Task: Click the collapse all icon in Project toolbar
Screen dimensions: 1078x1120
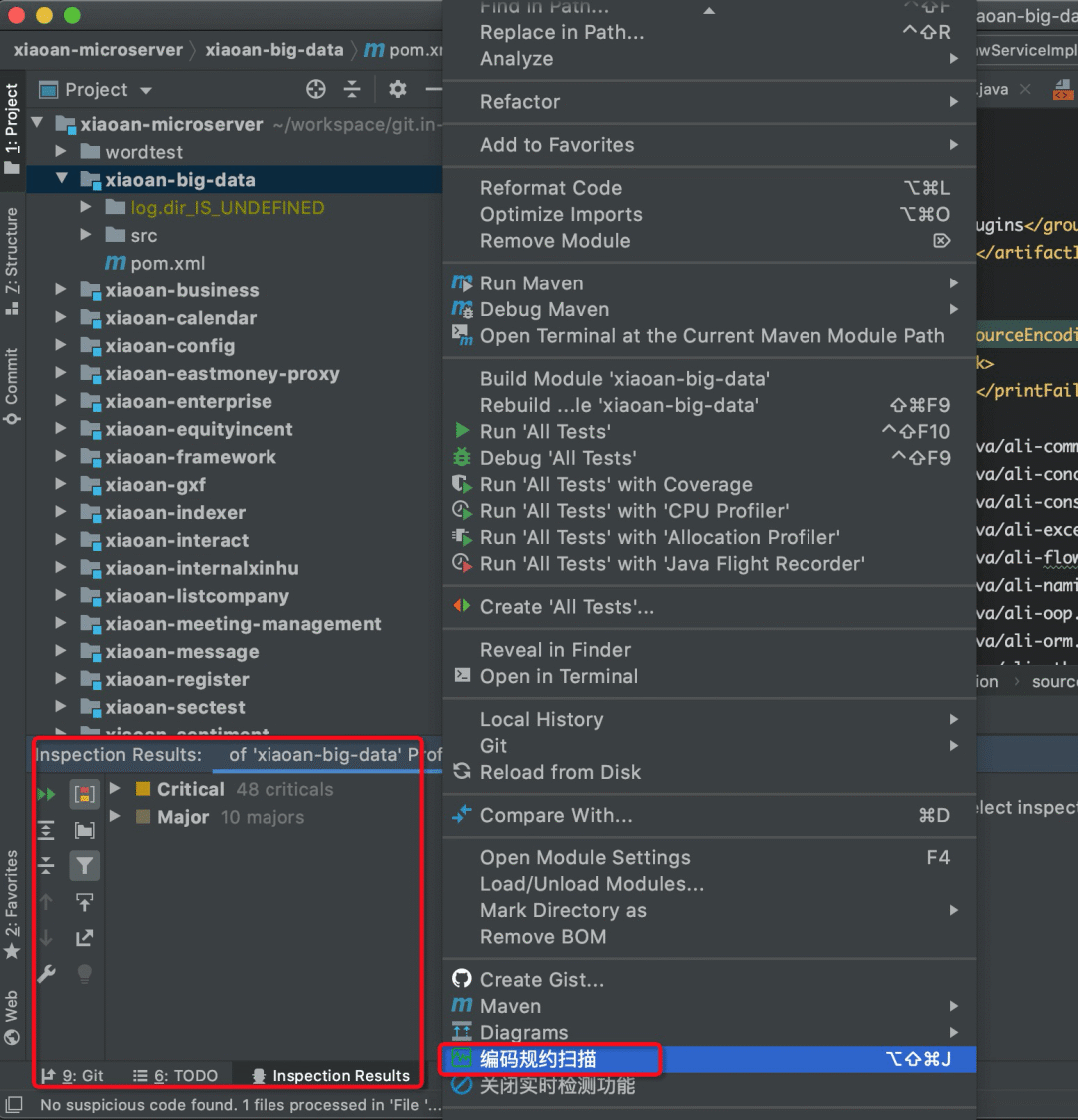Action: (x=352, y=89)
